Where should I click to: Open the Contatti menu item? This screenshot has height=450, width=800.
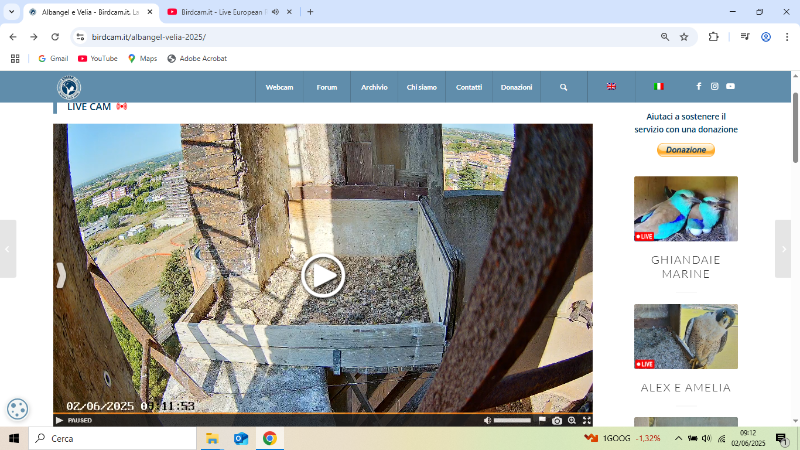click(469, 87)
